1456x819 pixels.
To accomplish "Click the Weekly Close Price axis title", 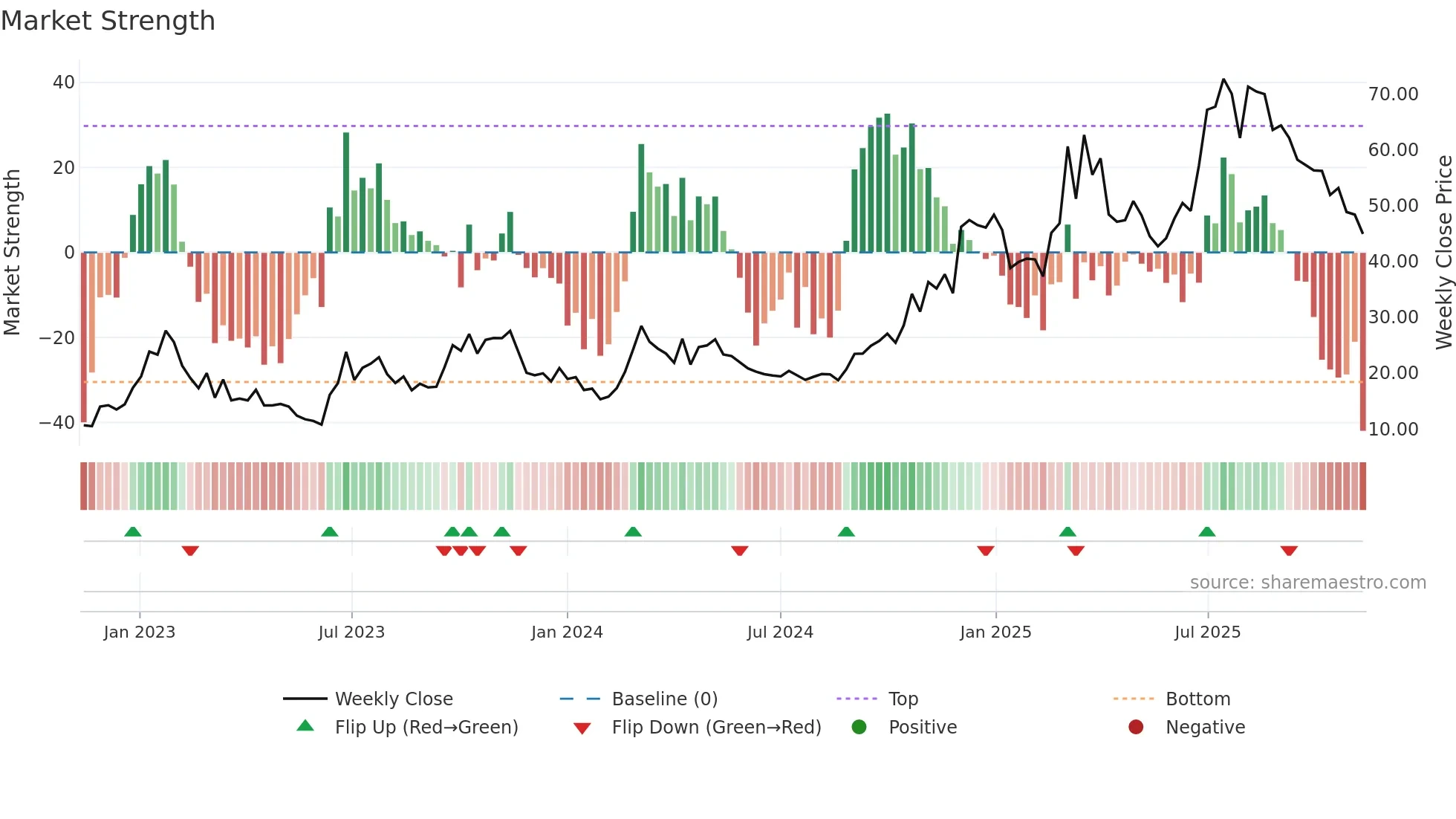I will pos(1443,253).
